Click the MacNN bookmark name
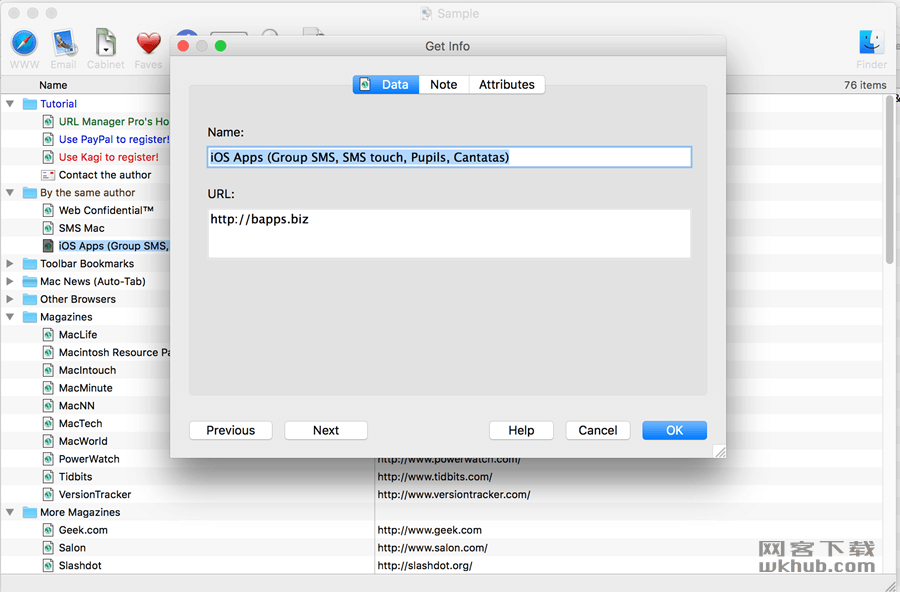This screenshot has width=900, height=592. click(76, 407)
